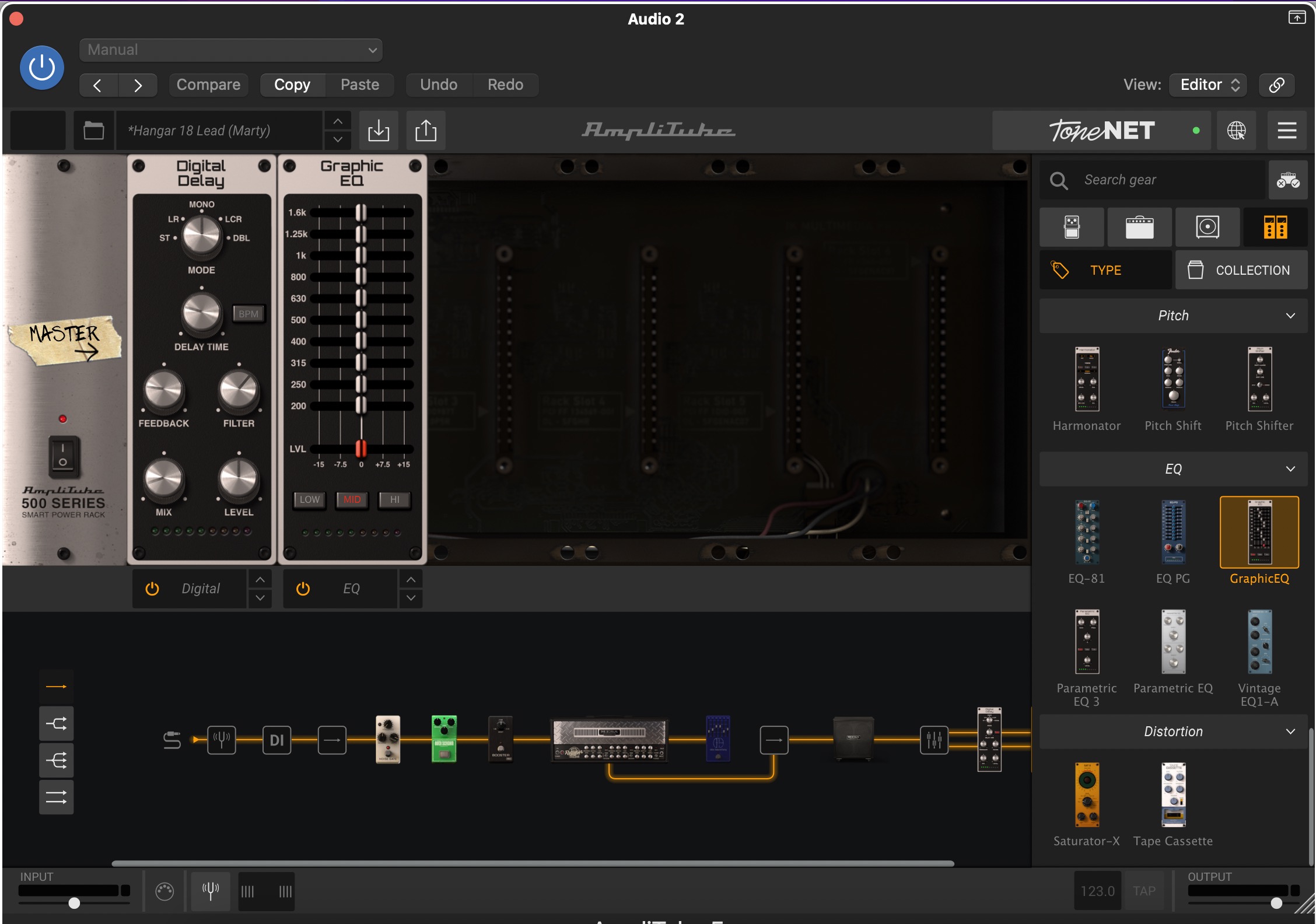Click the link icon beside the View selector

[1276, 85]
